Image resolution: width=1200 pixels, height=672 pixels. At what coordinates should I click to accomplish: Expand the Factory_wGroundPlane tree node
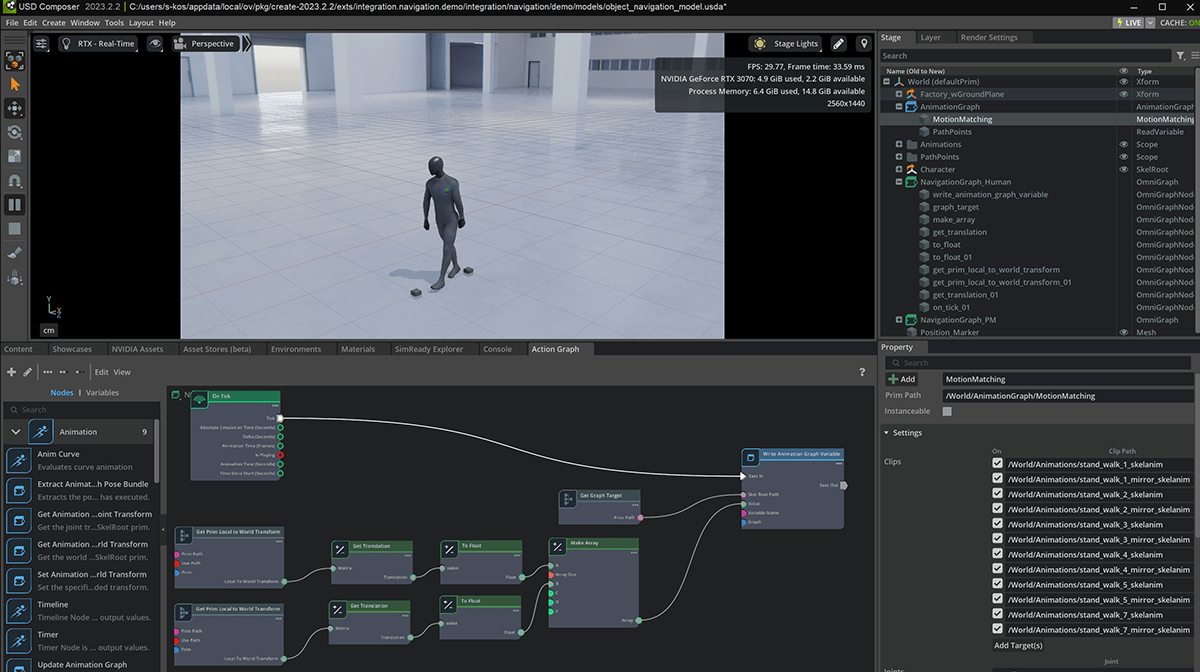899,94
